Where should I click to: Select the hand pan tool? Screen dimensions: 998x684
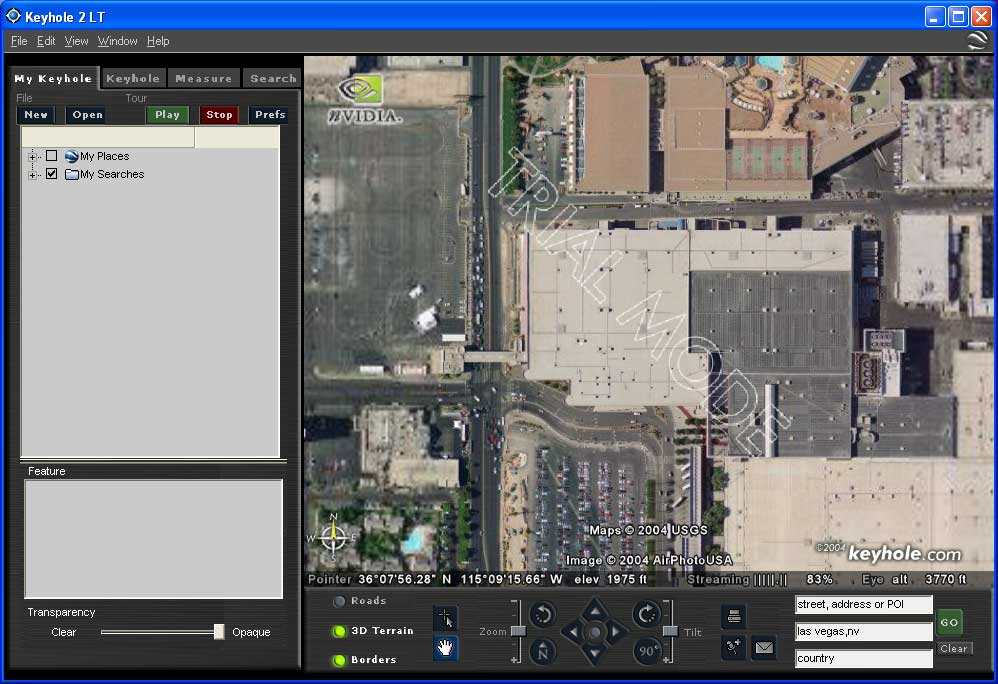tap(445, 648)
